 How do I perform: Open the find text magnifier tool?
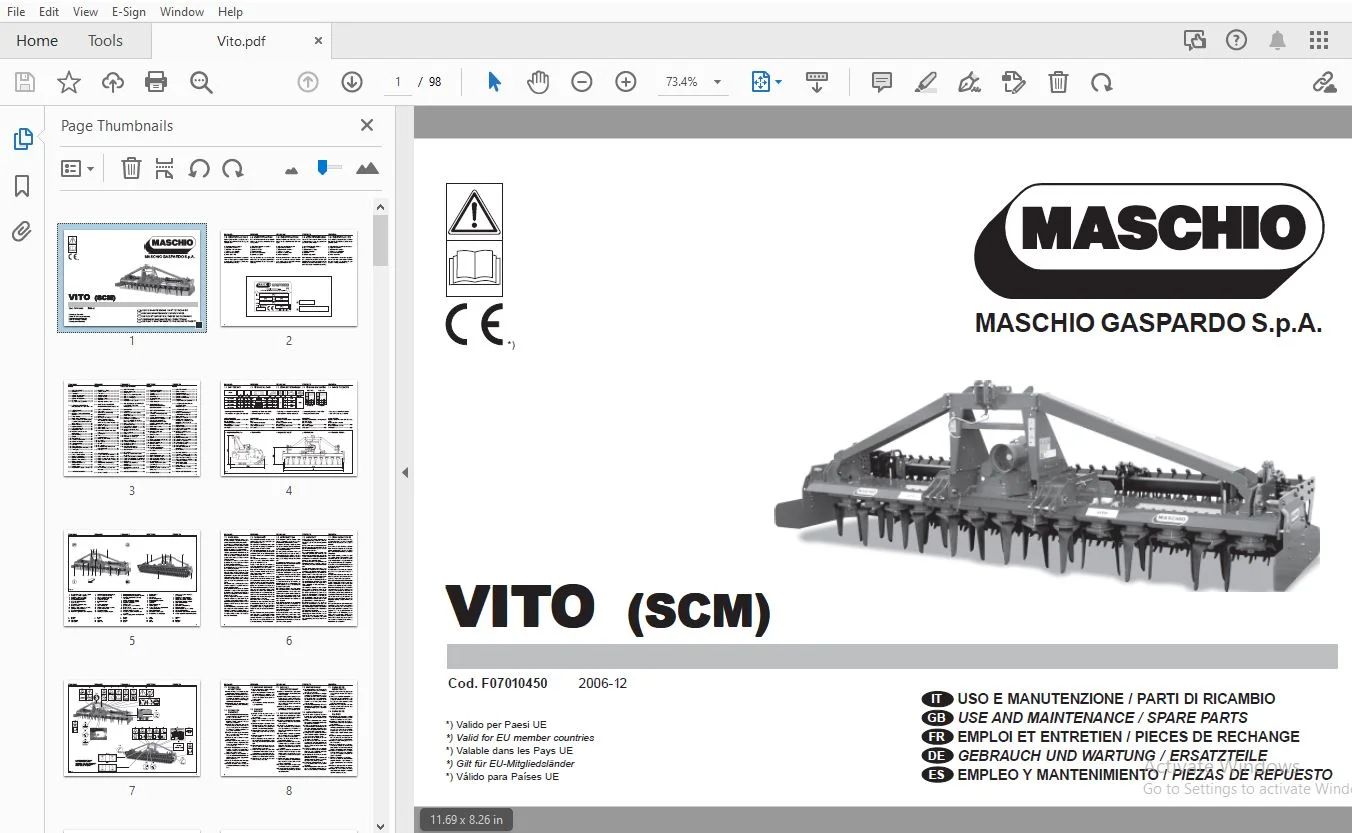tap(201, 82)
